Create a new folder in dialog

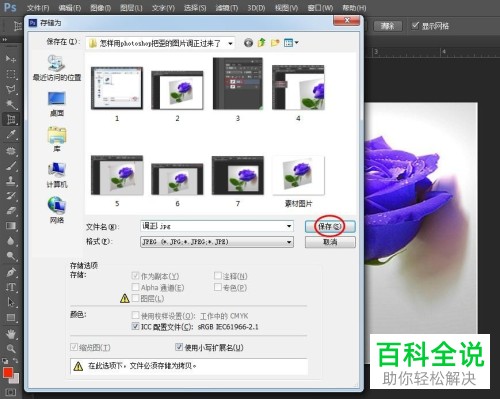tap(275, 43)
